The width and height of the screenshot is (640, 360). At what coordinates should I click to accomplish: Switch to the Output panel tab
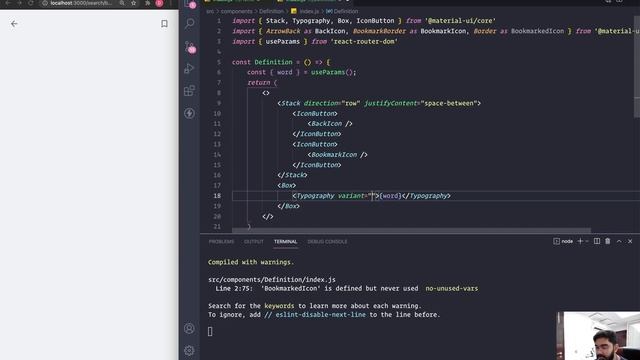(x=253, y=242)
